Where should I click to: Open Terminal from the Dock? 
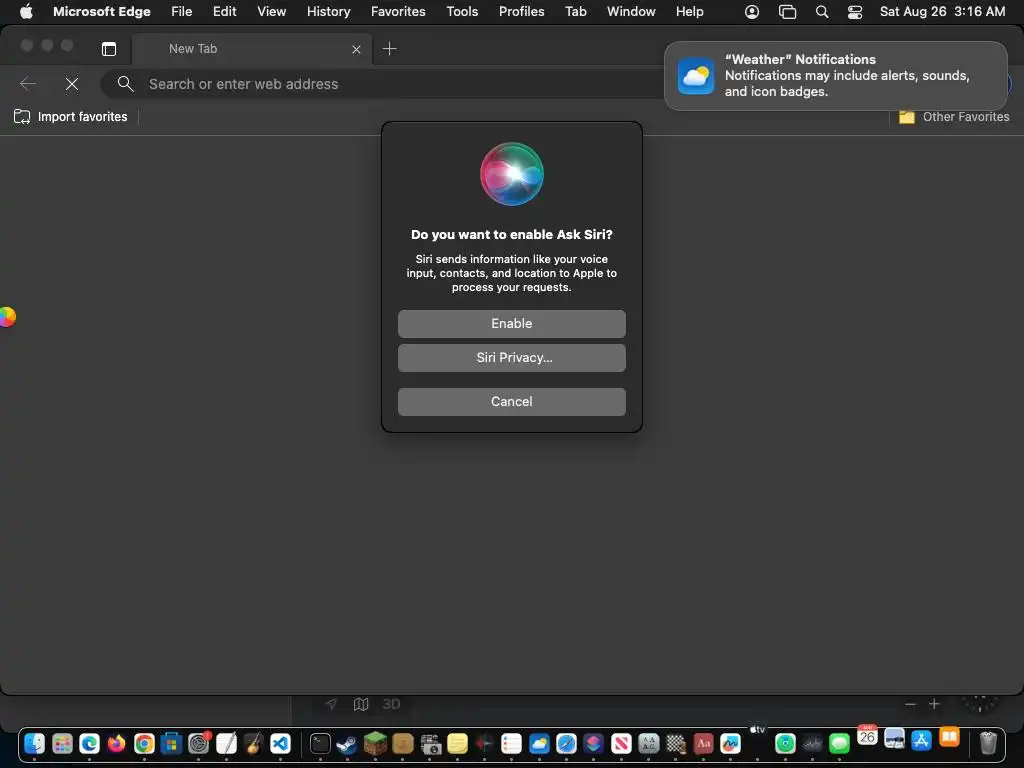pos(320,743)
